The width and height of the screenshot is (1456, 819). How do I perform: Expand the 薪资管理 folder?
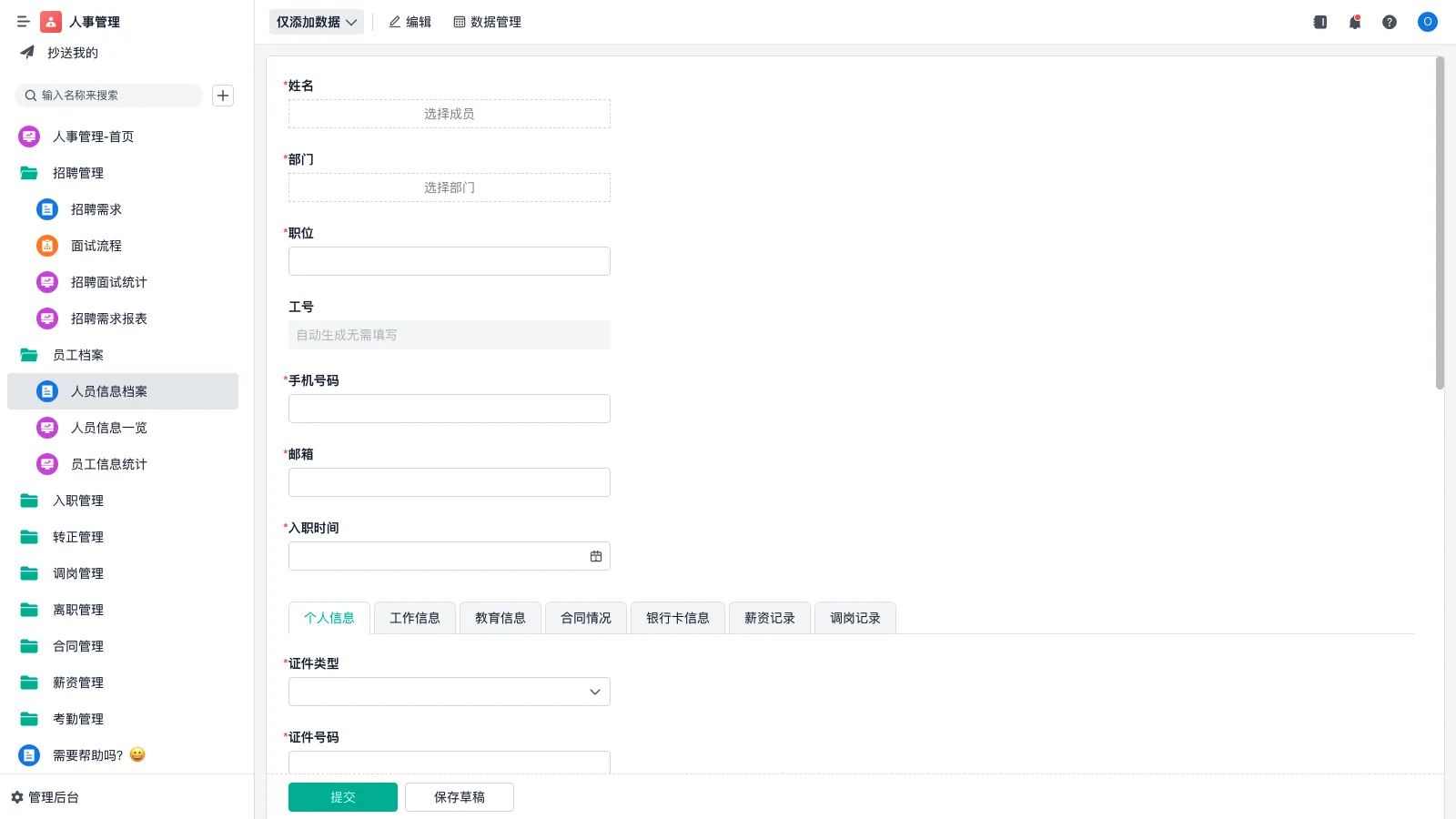click(x=77, y=682)
